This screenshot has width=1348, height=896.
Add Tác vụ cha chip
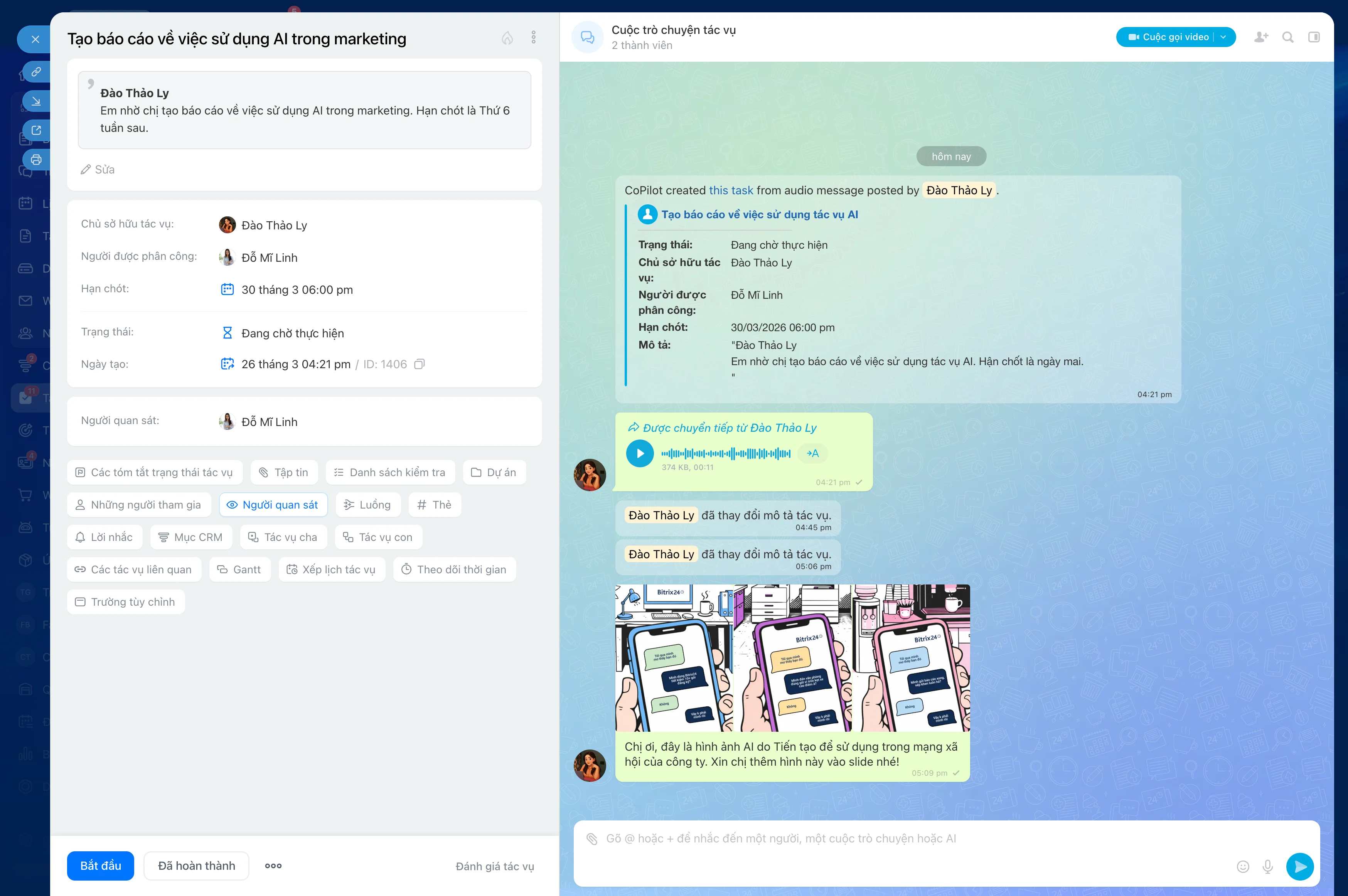click(283, 538)
